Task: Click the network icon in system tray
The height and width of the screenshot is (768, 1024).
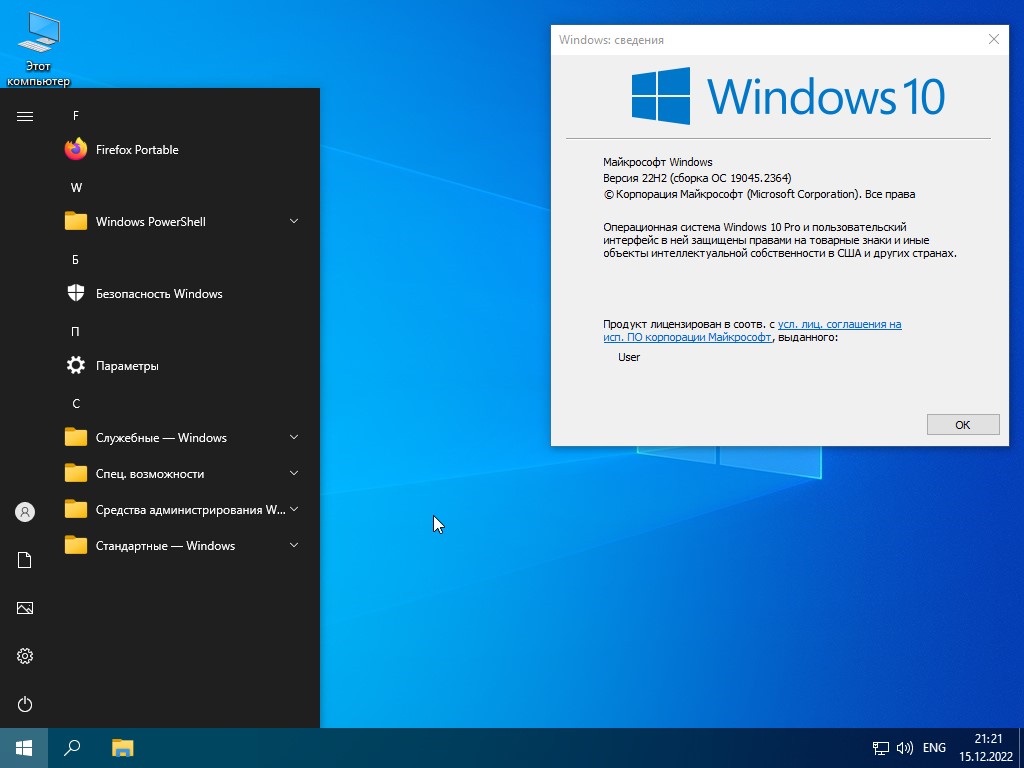Action: [880, 747]
